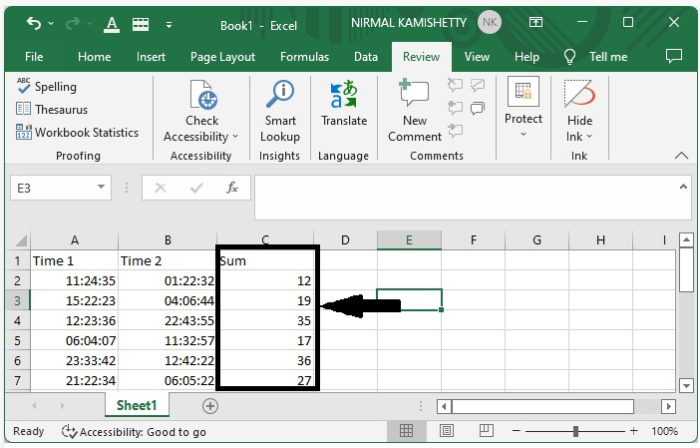Expand the Name Box dropdown arrow
Screen dimensions: 700x448
pos(101,187)
